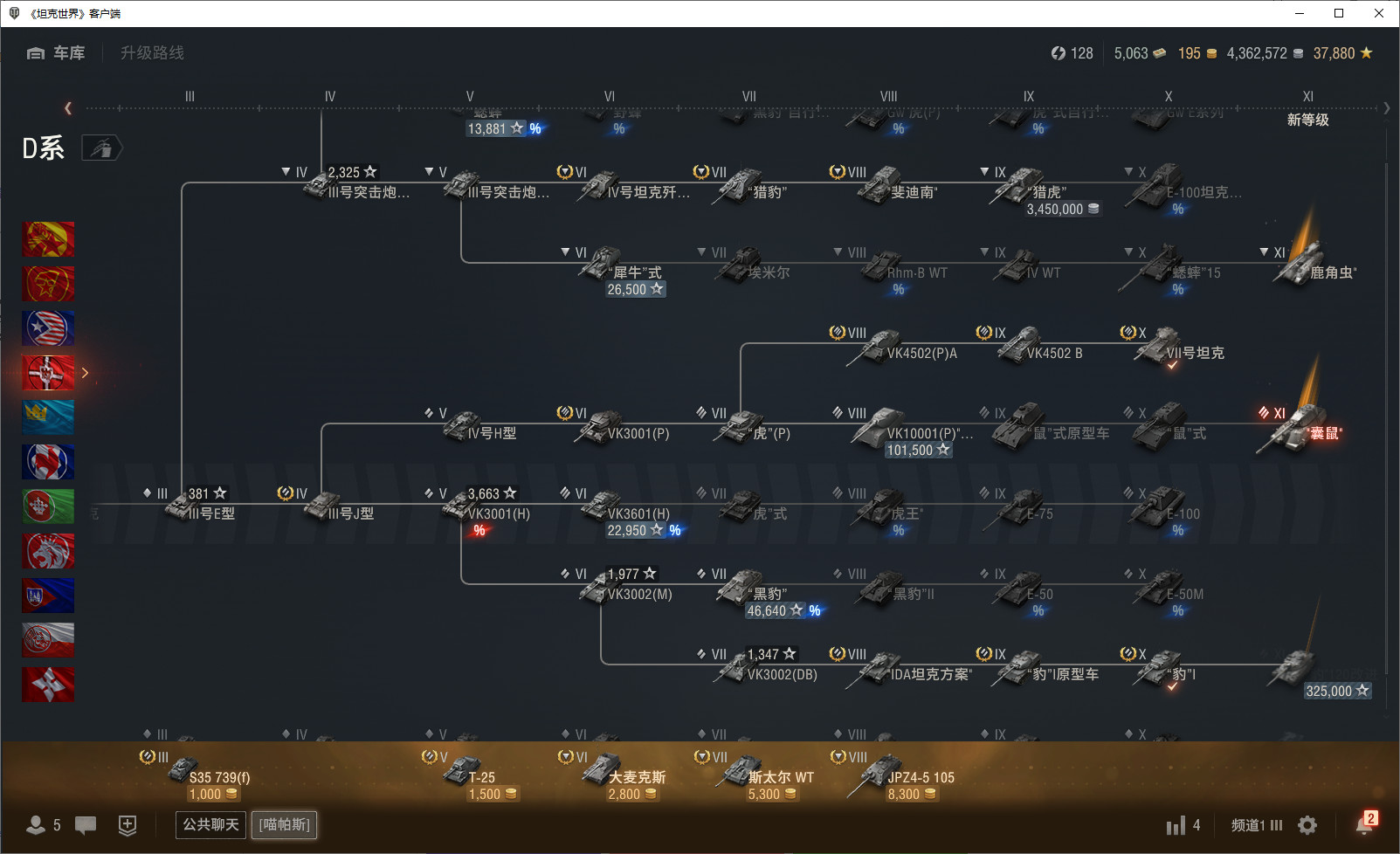Select the Japan nation flag at bottom

[x=48, y=685]
